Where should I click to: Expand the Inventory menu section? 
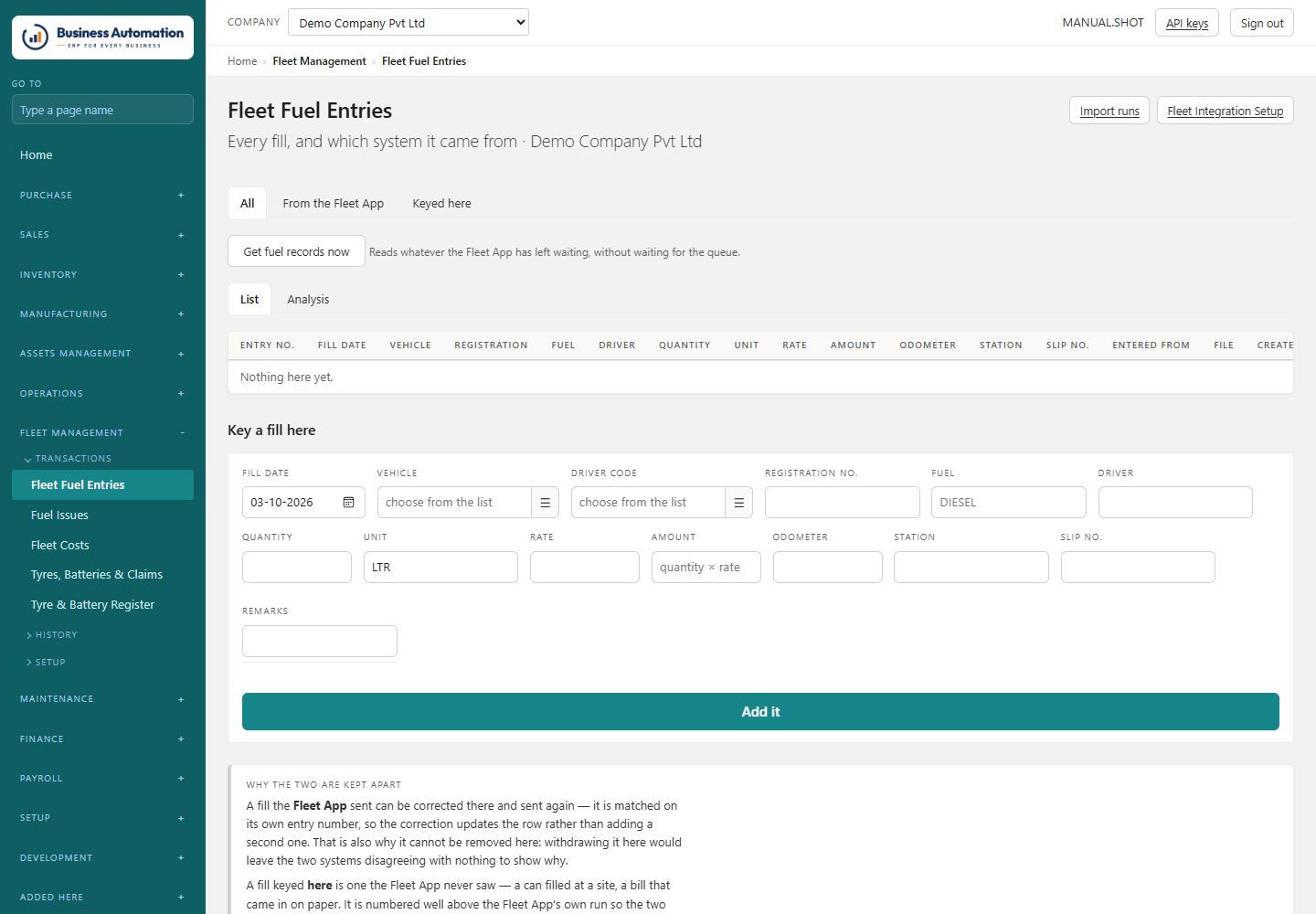tap(102, 275)
